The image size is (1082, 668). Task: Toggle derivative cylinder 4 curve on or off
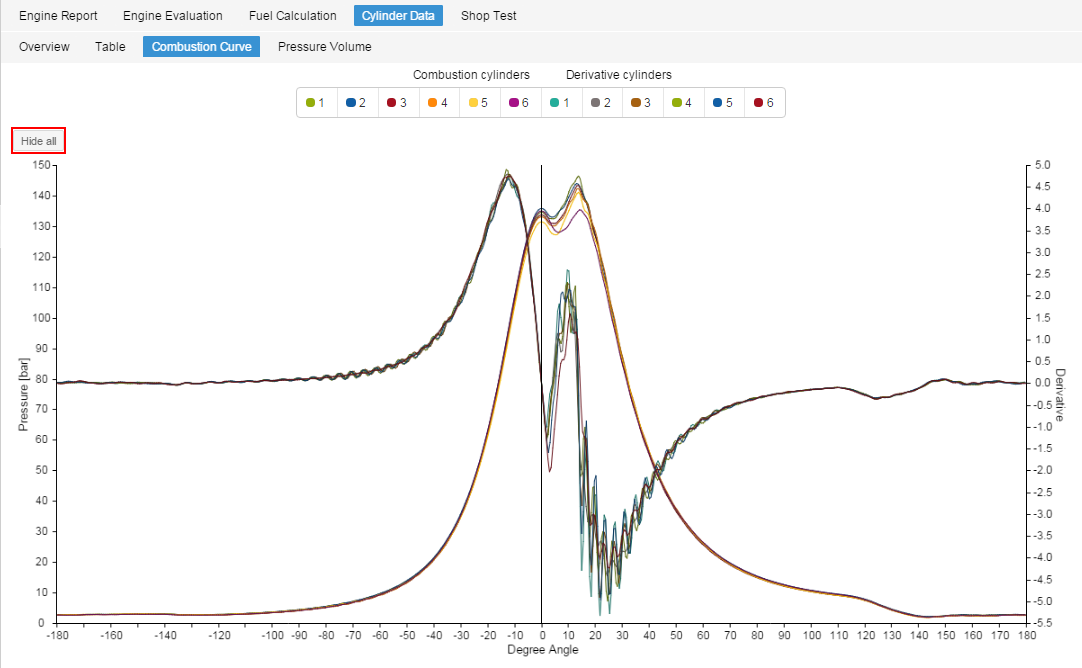(683, 102)
